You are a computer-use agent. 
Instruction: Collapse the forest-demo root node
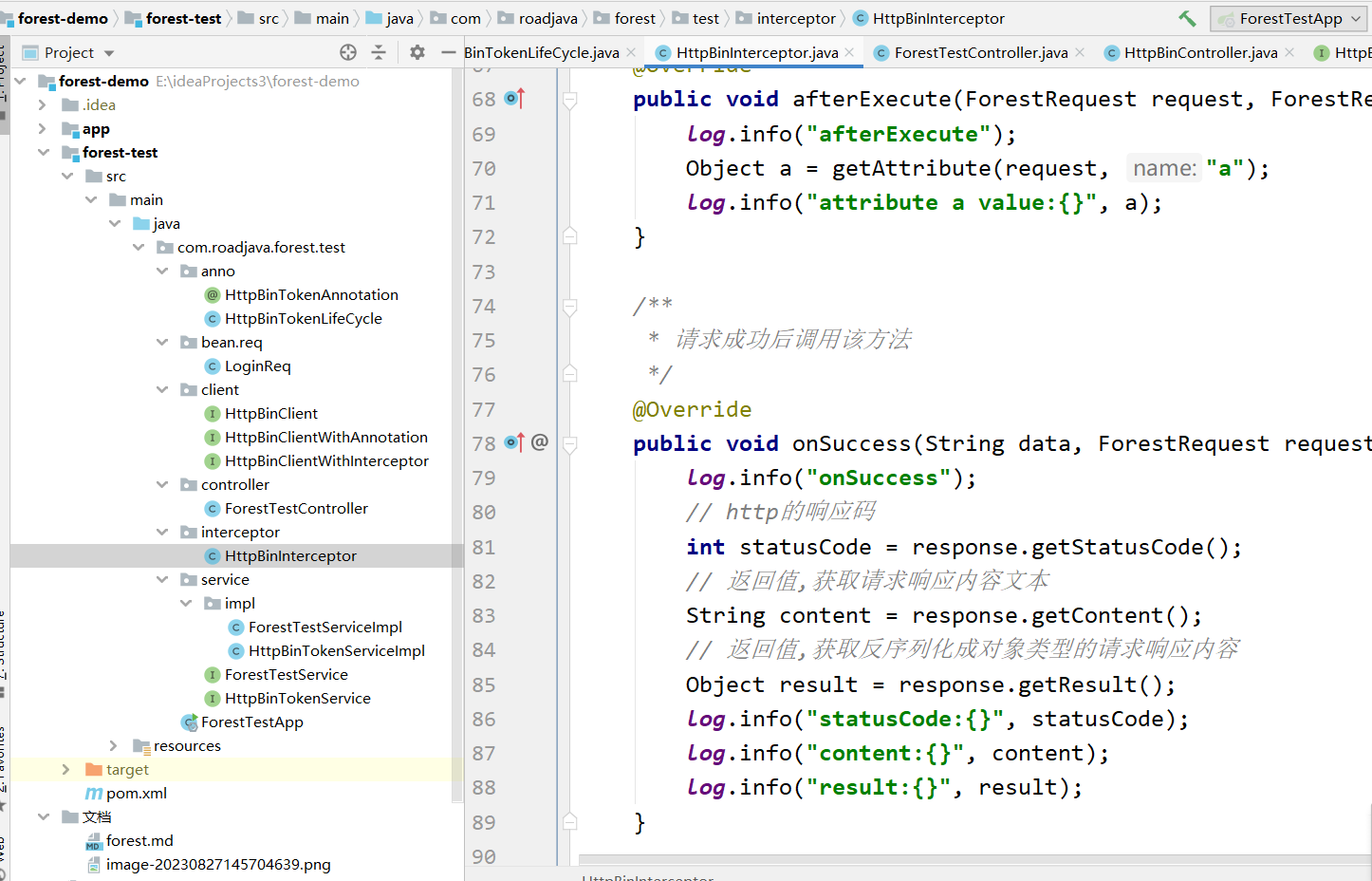(20, 81)
